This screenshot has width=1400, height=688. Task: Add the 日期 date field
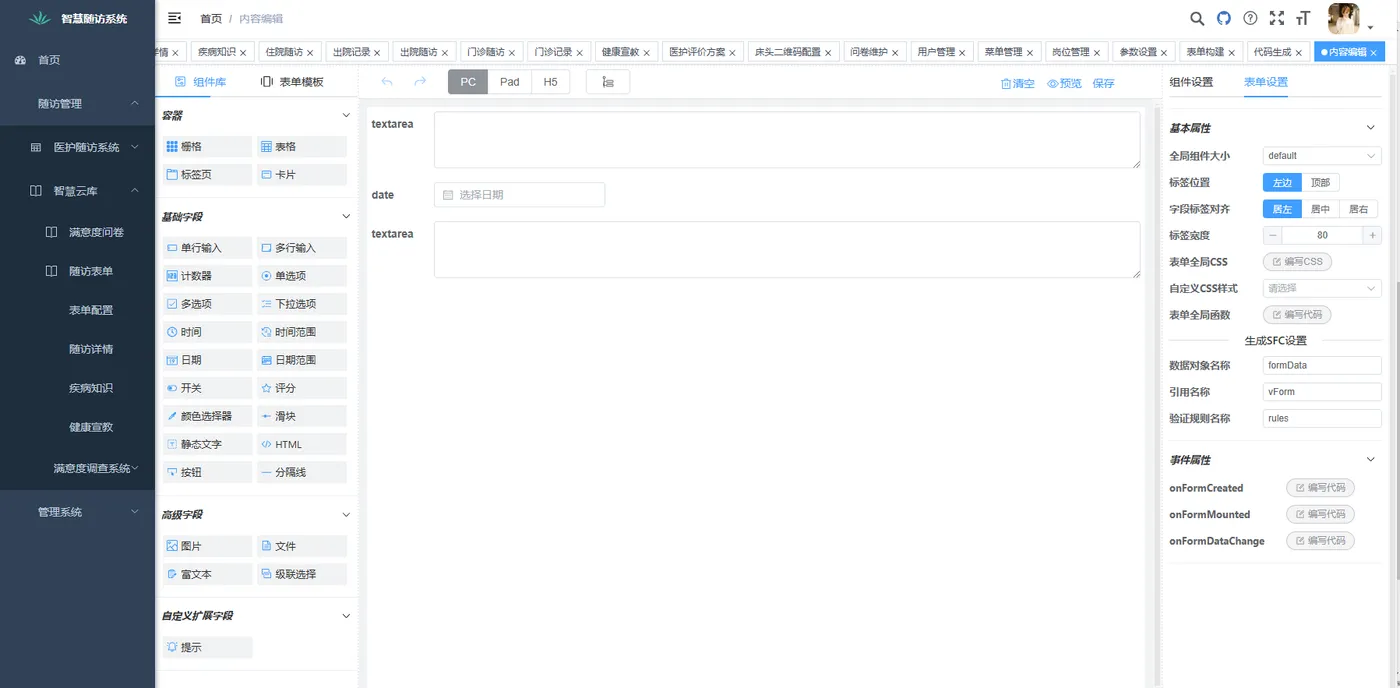tap(208, 360)
